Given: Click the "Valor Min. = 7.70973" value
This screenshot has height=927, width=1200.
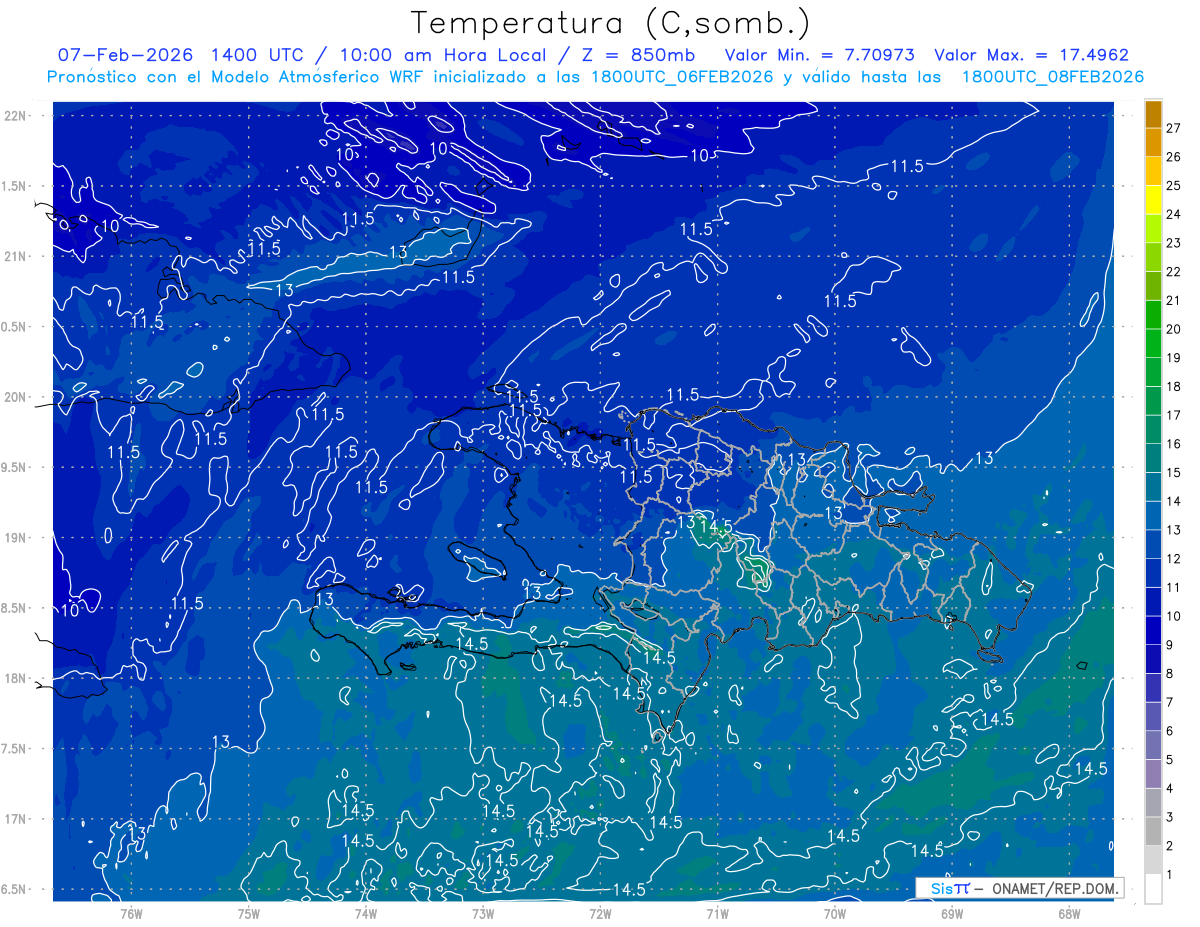Looking at the screenshot, I should [x=819, y=55].
